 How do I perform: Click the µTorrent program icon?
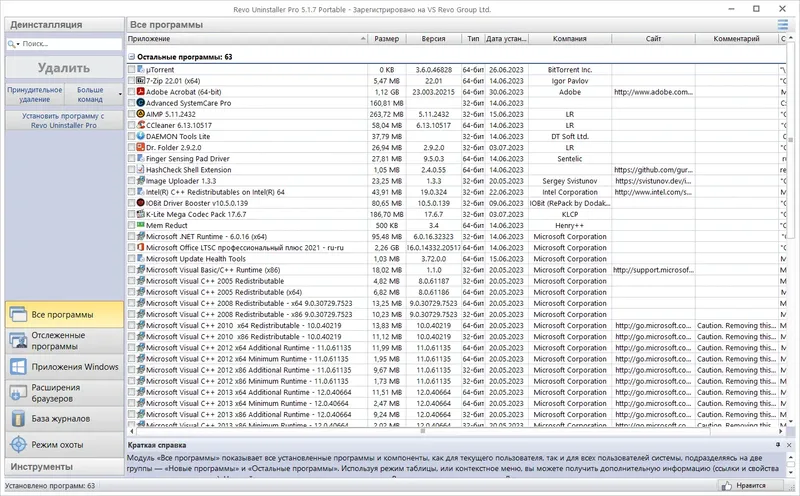click(141, 69)
